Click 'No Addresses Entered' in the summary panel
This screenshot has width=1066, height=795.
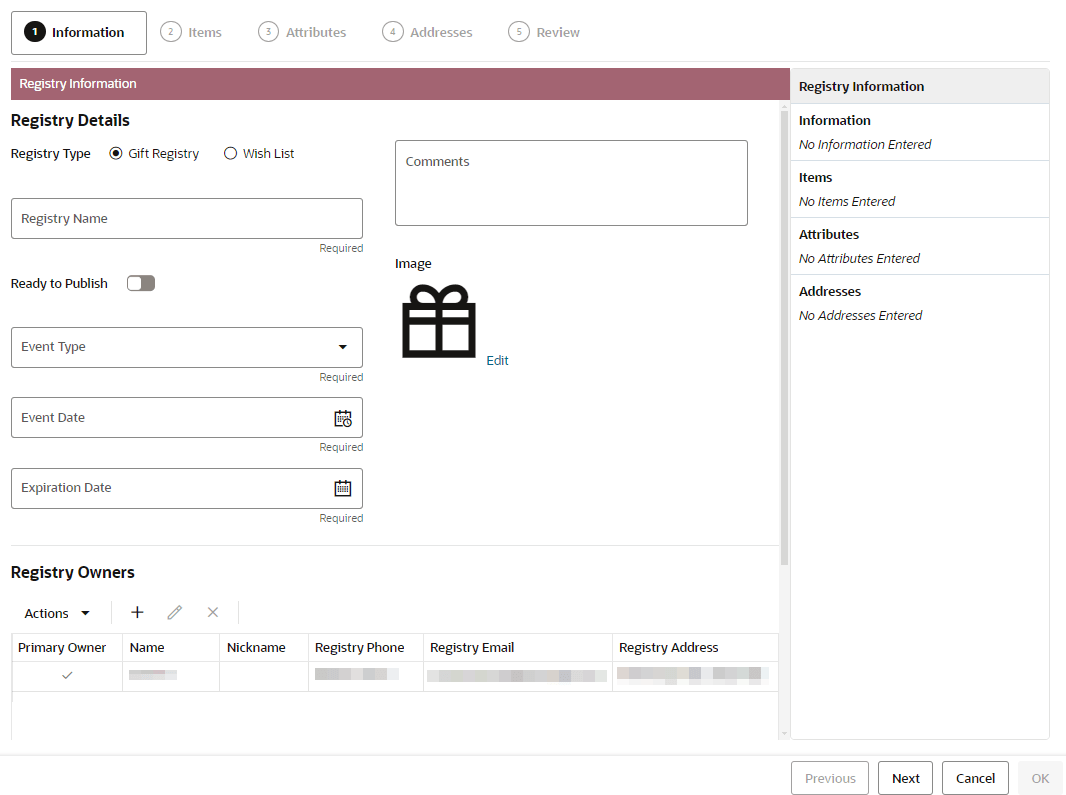tap(861, 316)
